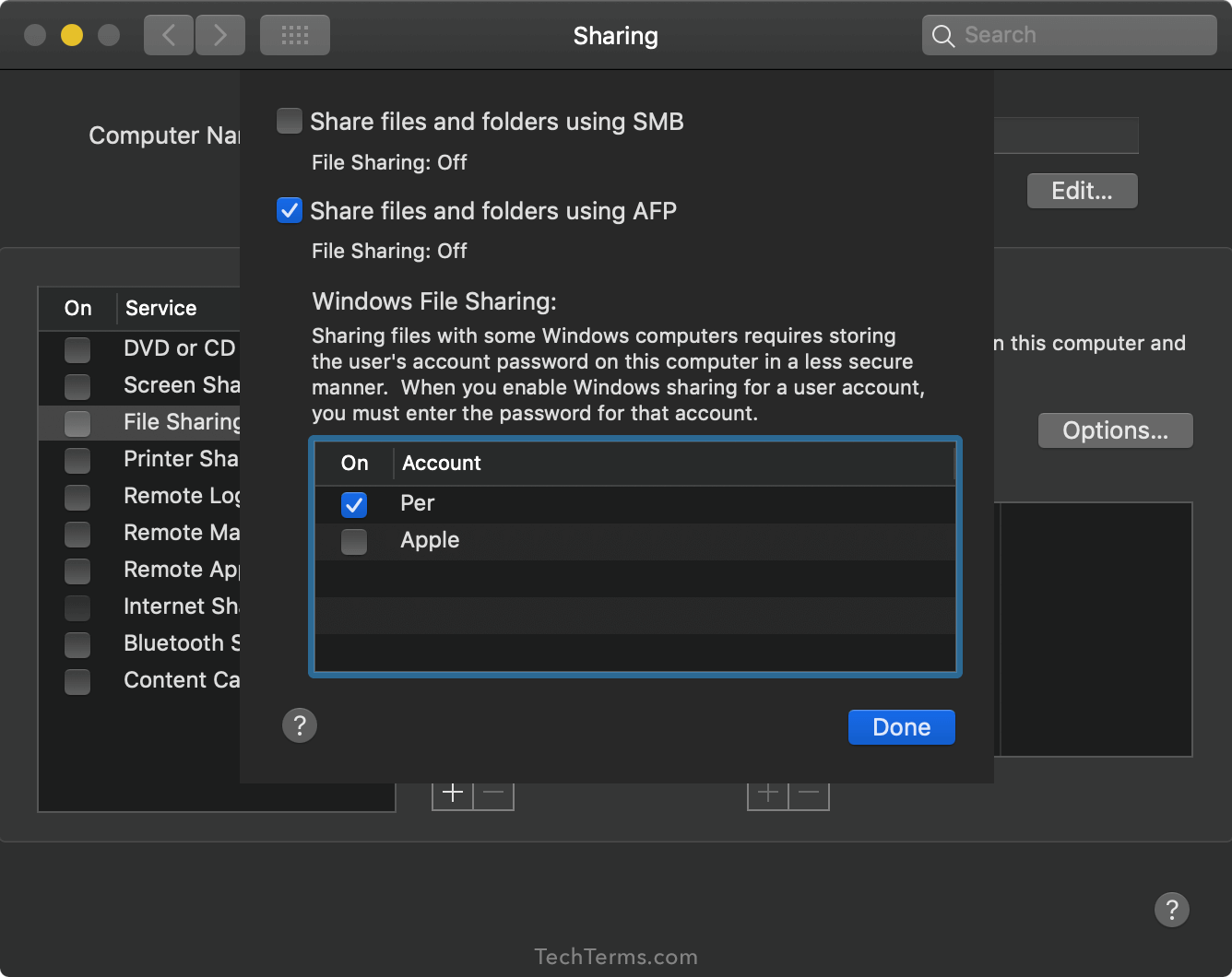1232x977 pixels.
Task: Click the Edit button for the computer name
Action: coord(1082,191)
